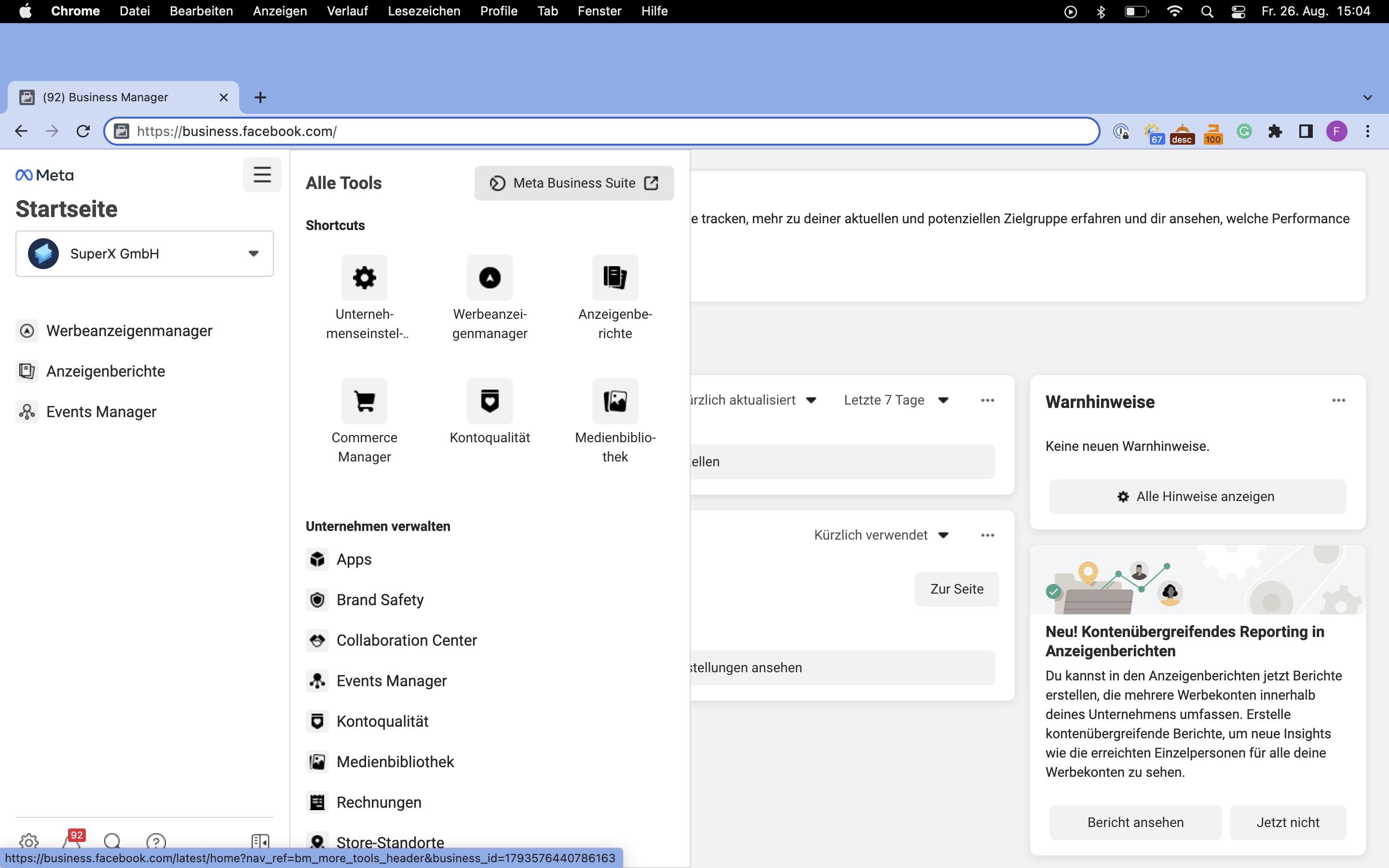This screenshot has width=1389, height=868.
Task: Dismiss with the Jetzt nicht button
Action: 1288,823
